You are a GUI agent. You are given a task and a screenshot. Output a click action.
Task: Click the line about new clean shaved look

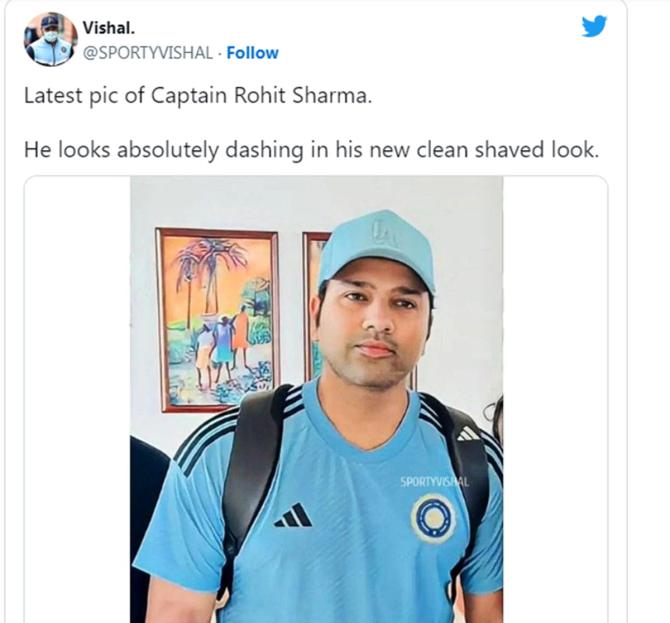point(311,150)
